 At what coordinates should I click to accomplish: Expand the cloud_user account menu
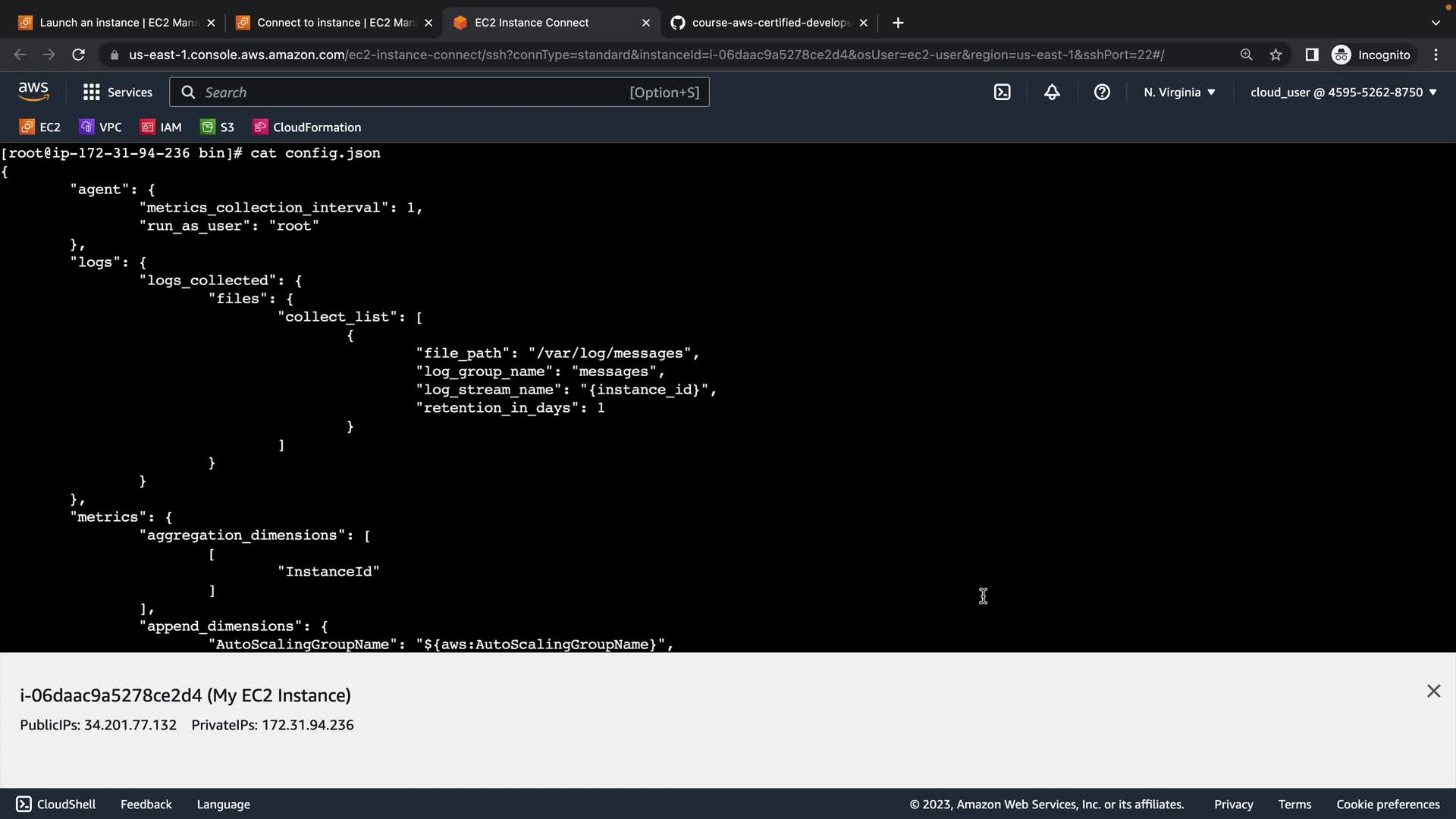(x=1343, y=92)
